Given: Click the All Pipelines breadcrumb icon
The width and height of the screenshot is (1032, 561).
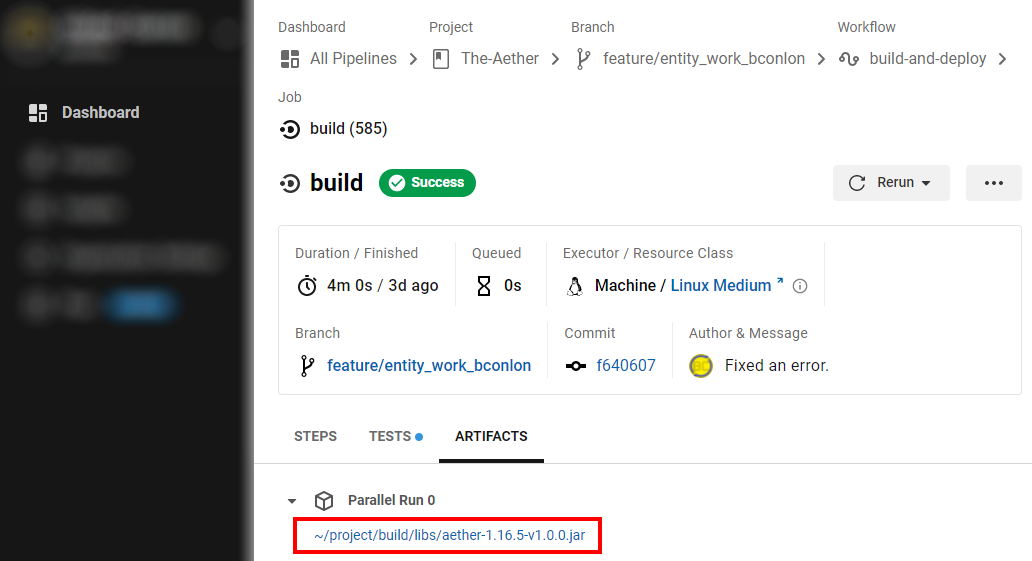Looking at the screenshot, I should click(x=290, y=59).
